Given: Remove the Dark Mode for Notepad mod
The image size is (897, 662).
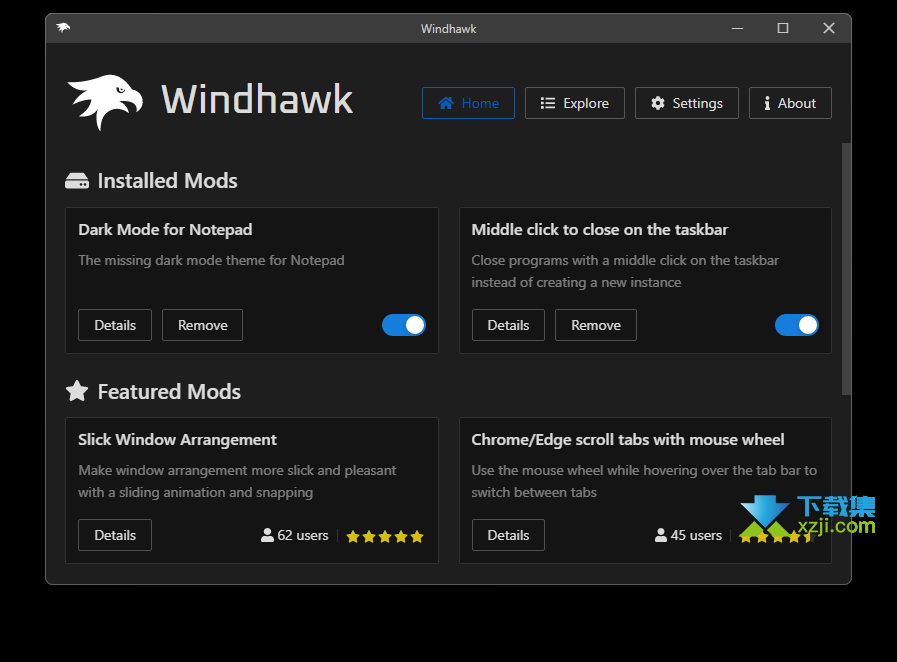Looking at the screenshot, I should coord(203,325).
